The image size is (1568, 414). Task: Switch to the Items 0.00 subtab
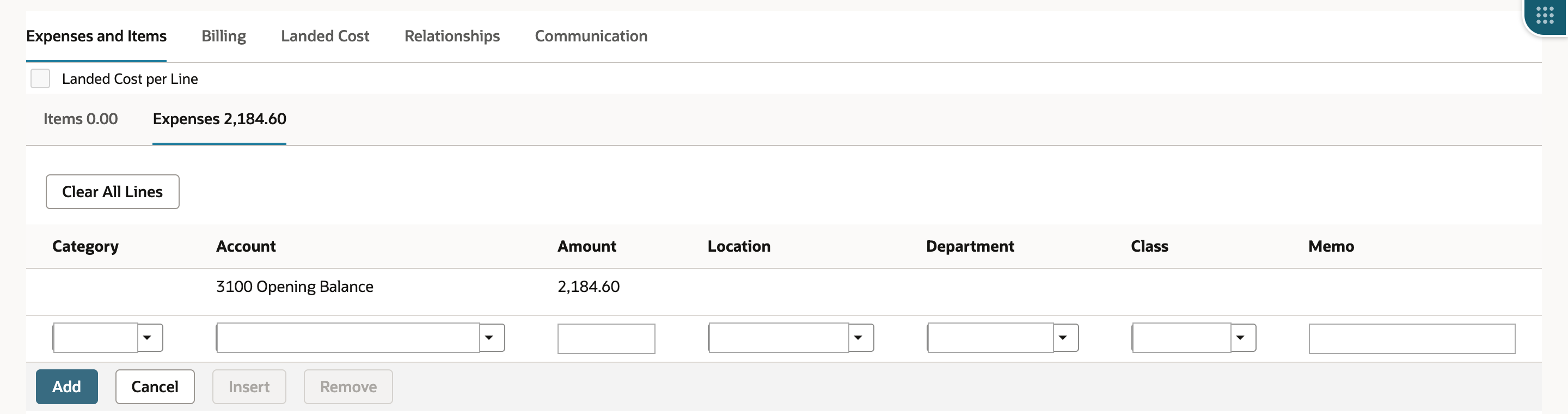click(x=81, y=119)
